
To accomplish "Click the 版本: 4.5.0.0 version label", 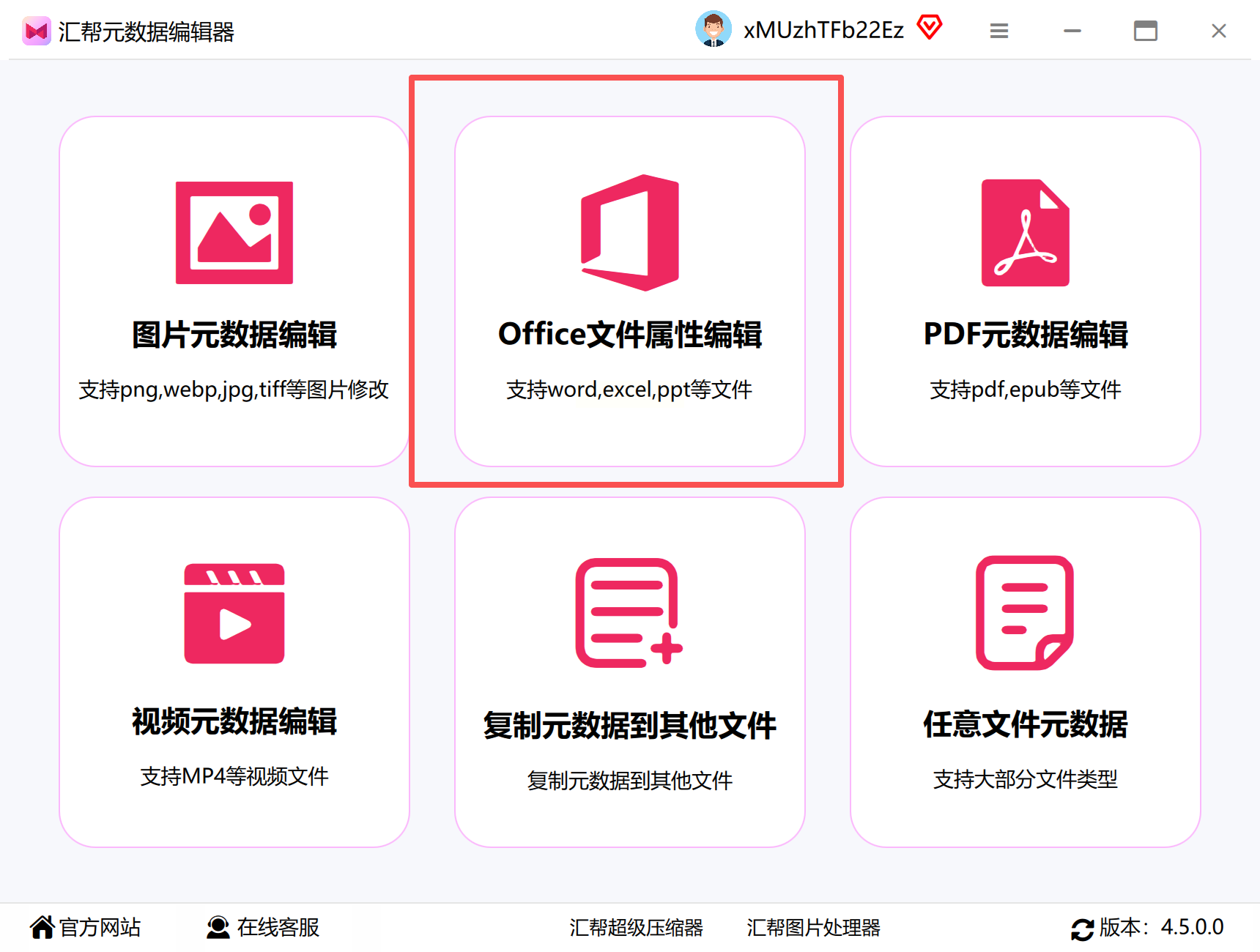I will pyautogui.click(x=1162, y=927).
